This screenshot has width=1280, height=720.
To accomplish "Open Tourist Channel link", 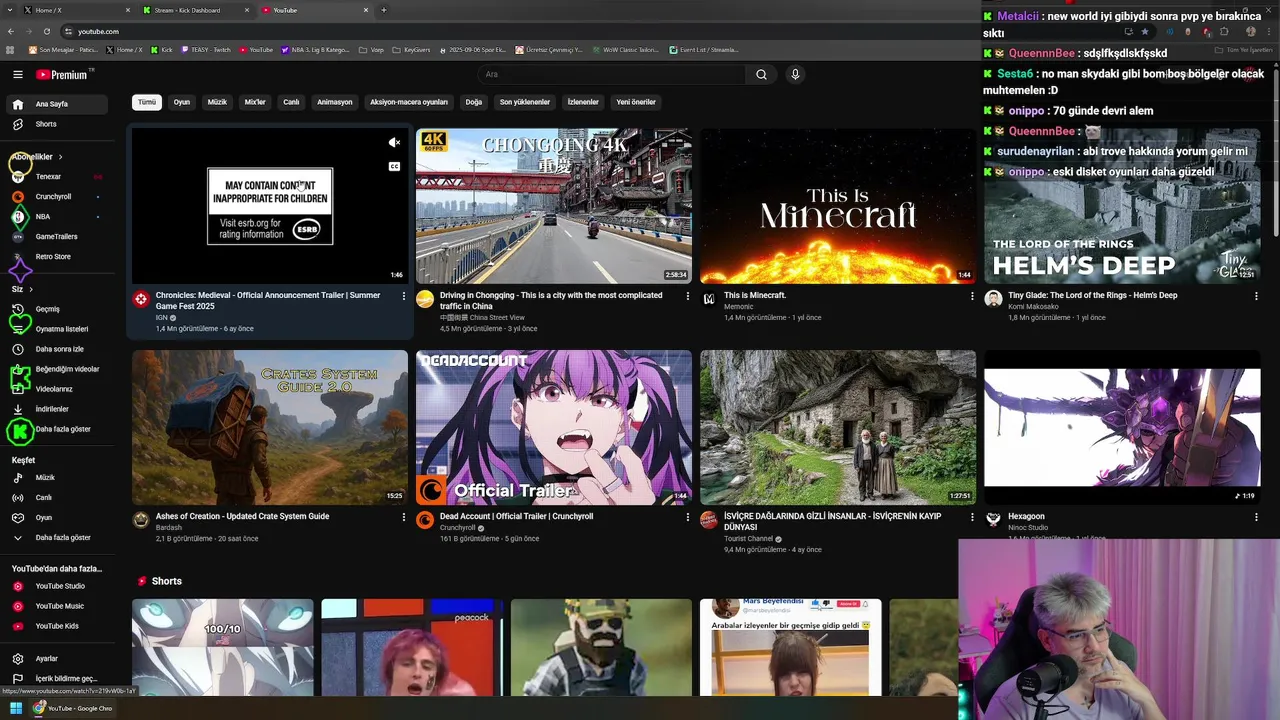I will (748, 539).
